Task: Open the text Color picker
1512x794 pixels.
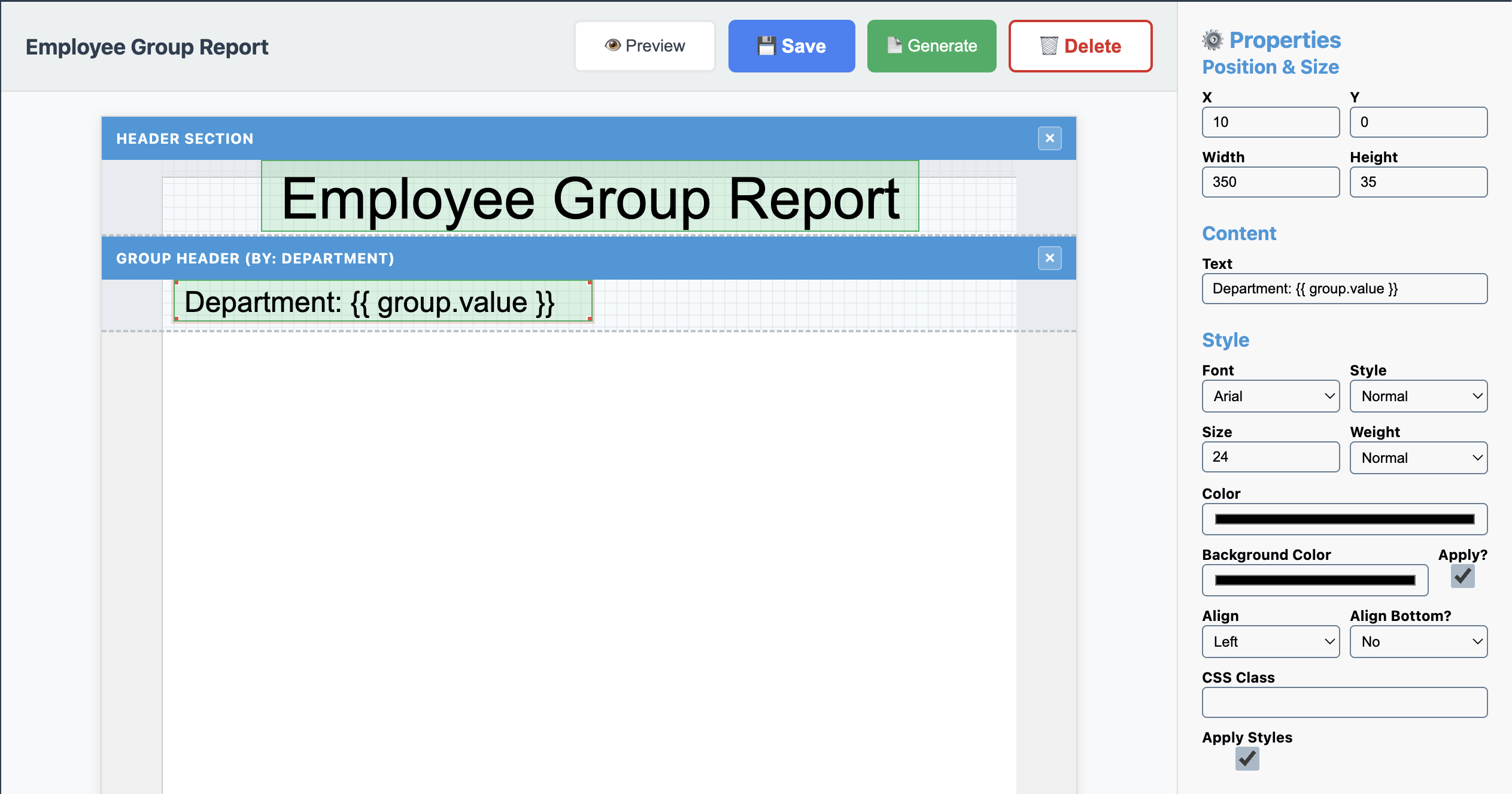Action: point(1344,519)
